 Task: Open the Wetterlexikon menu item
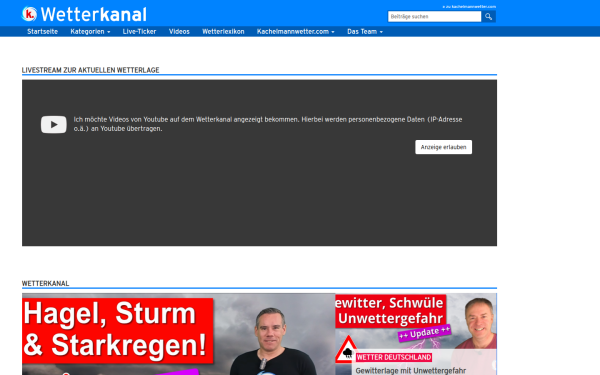[x=223, y=31]
